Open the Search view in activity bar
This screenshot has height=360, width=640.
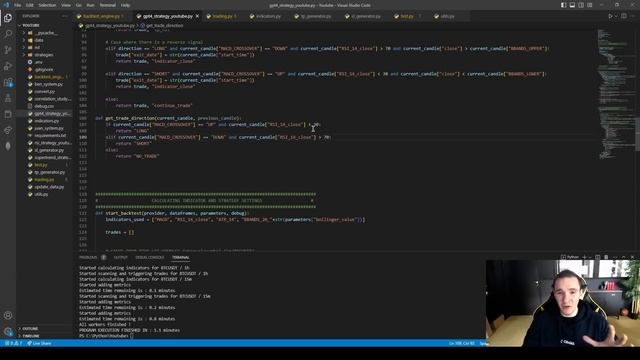pos(8,34)
